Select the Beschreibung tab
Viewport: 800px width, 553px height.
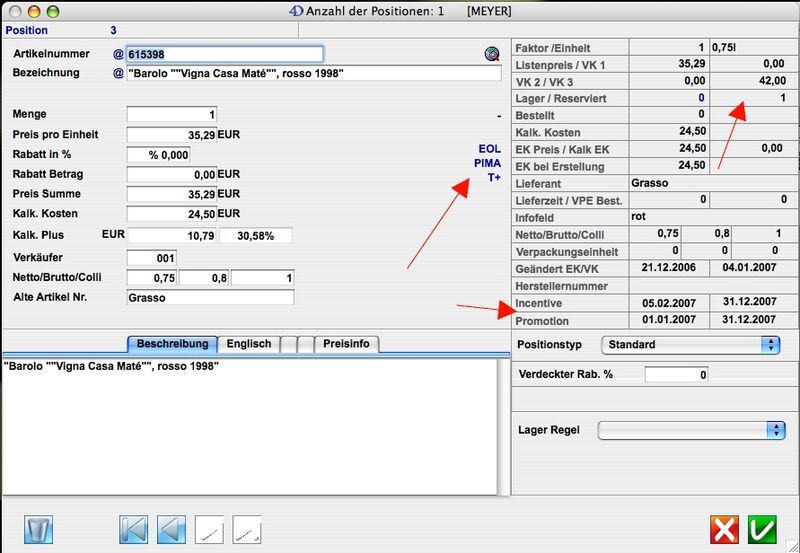pyautogui.click(x=172, y=344)
